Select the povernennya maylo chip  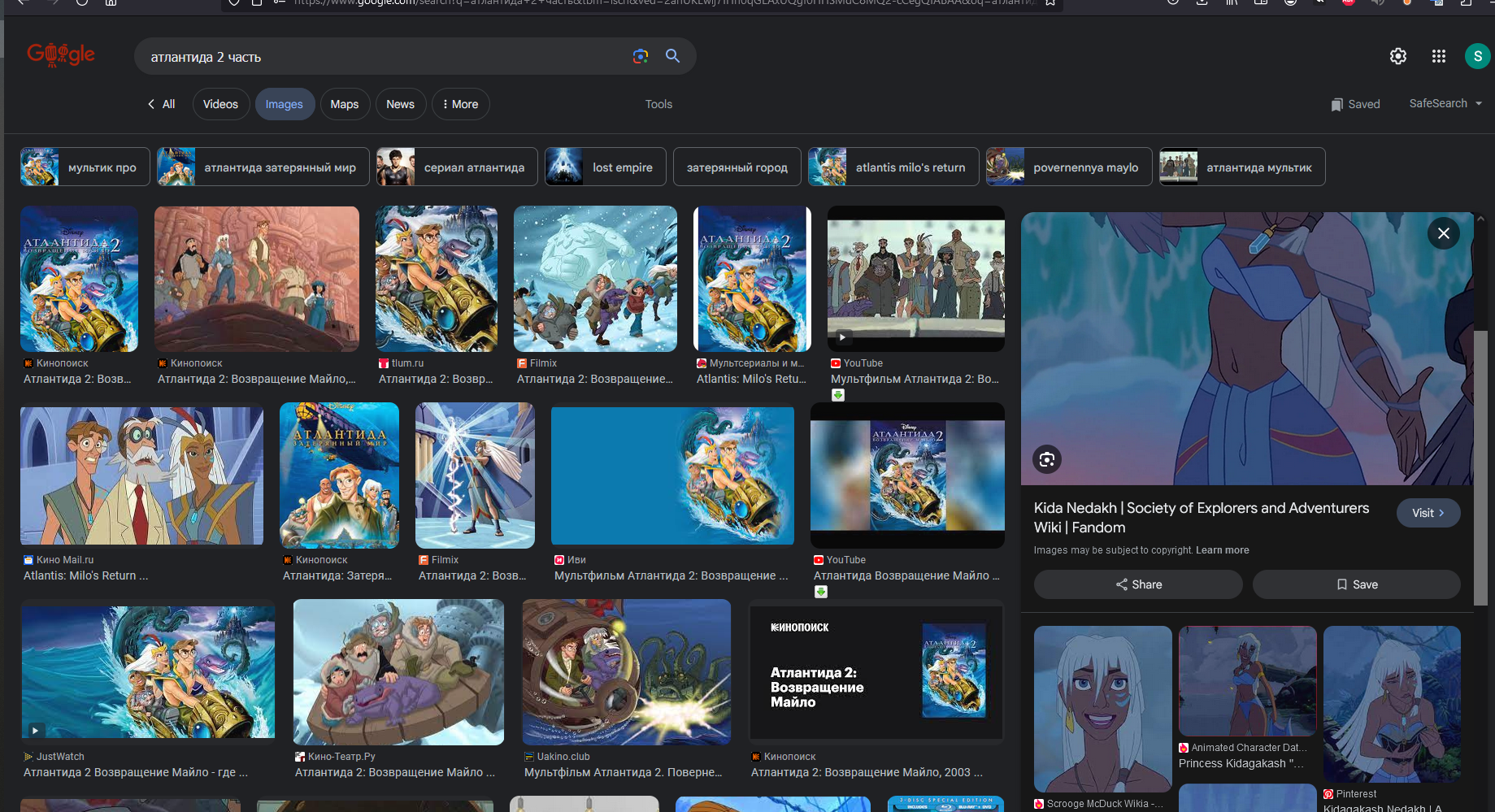click(1069, 167)
